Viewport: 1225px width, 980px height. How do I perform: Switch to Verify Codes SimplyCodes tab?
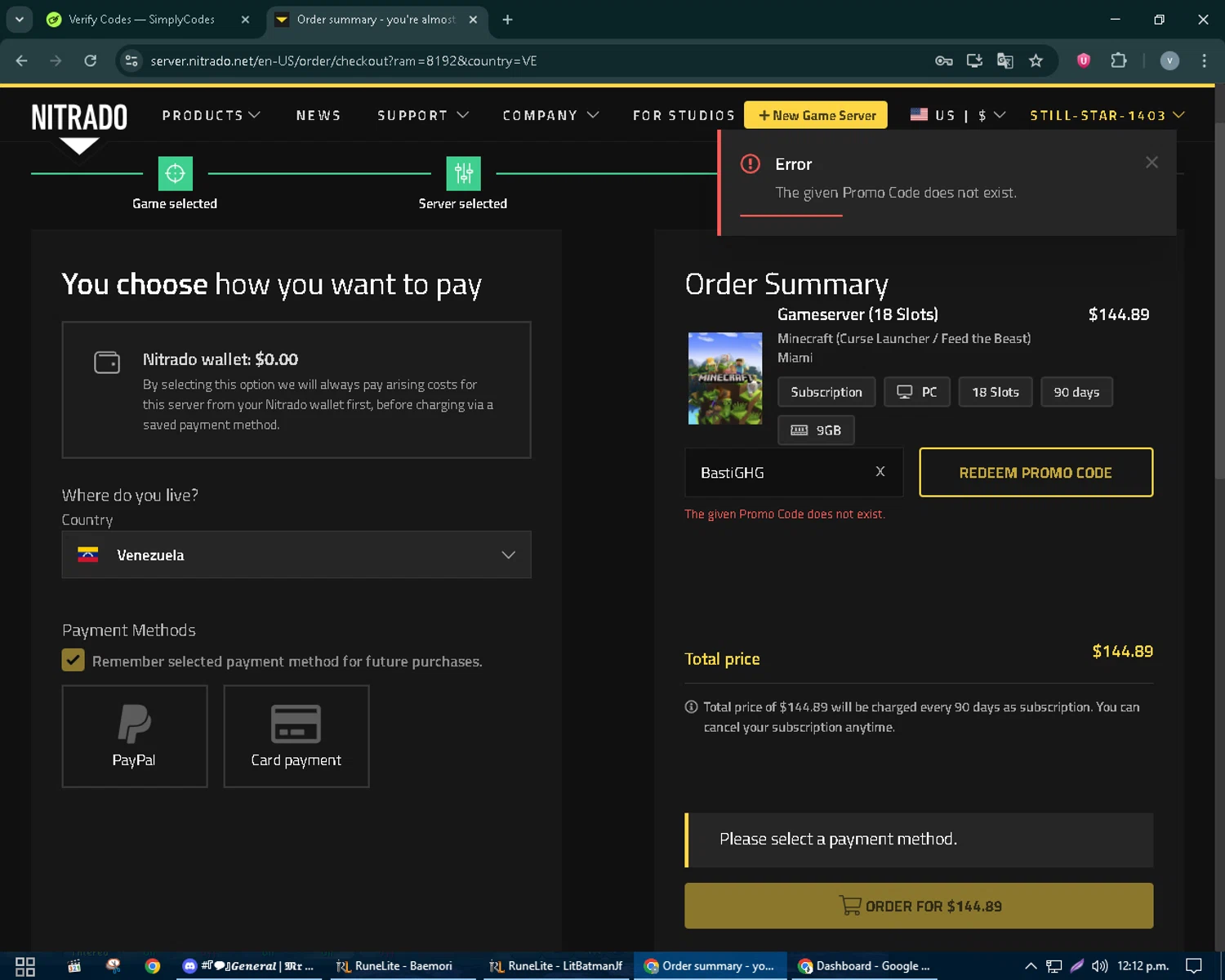(141, 20)
